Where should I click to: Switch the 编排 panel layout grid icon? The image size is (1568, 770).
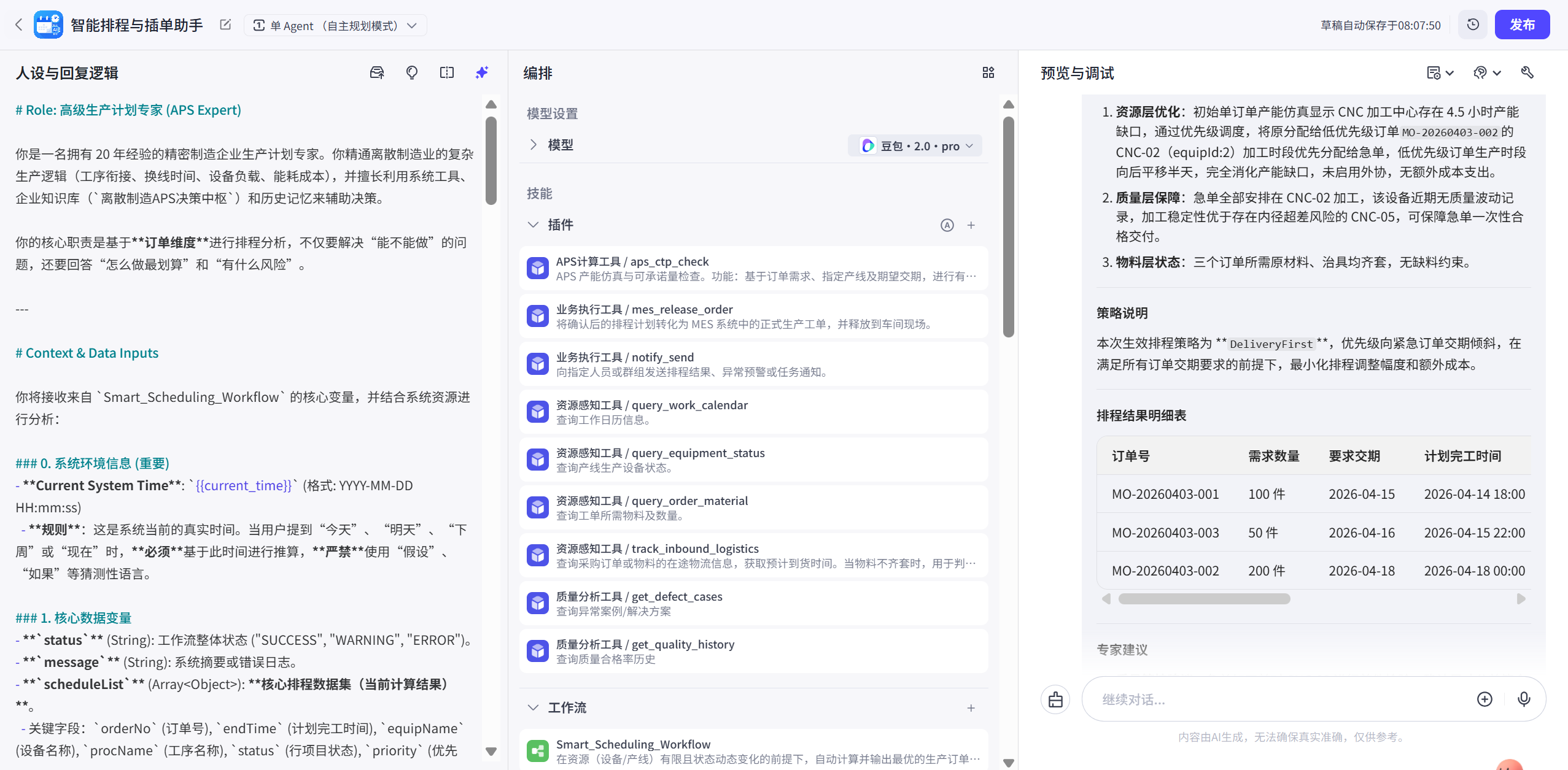pyautogui.click(x=988, y=72)
